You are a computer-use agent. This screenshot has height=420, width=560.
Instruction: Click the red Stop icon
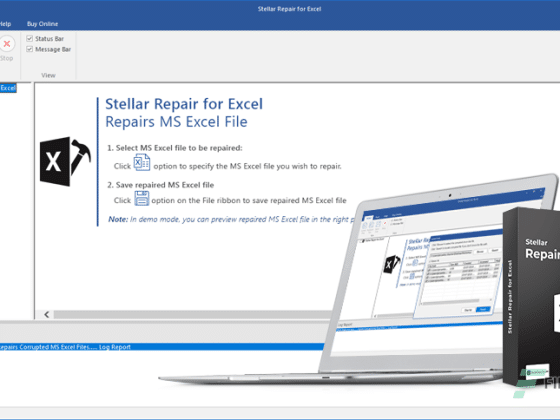[6, 44]
